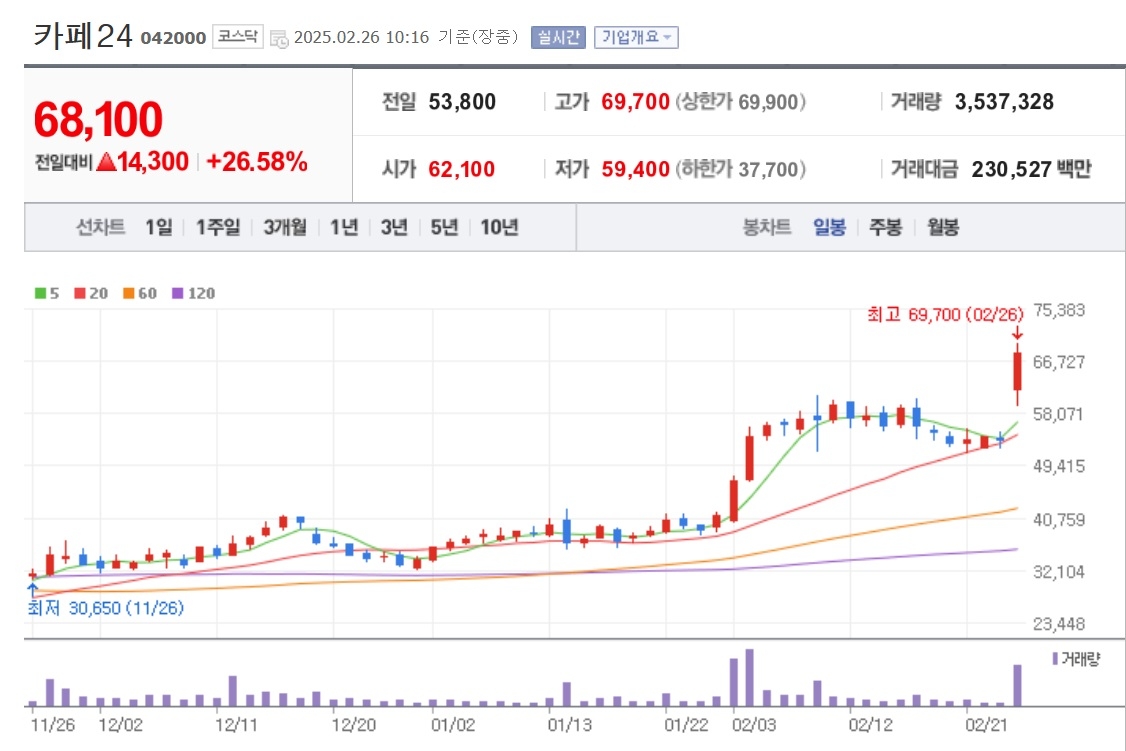Click the 거래량 legend icon in volume chart
The width and height of the screenshot is (1126, 751).
(x=1055, y=658)
